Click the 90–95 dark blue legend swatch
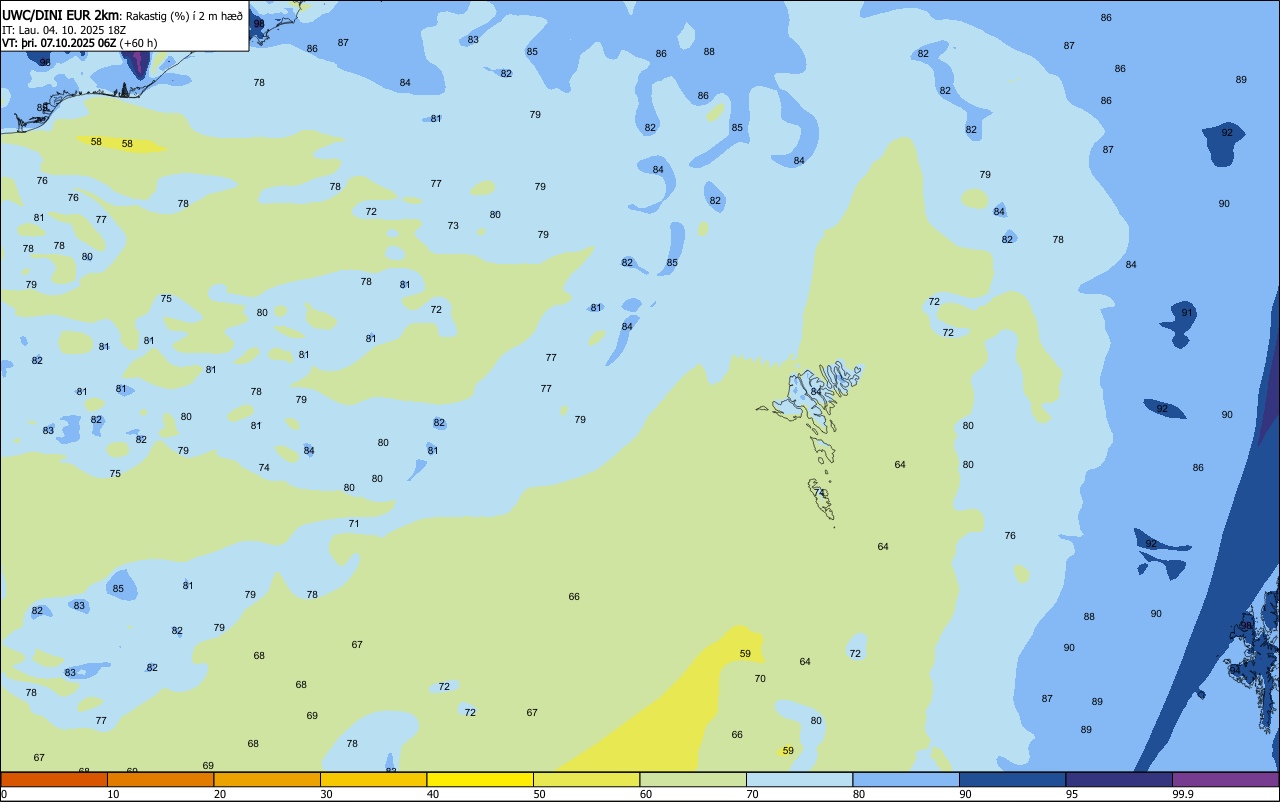The height and width of the screenshot is (802, 1280). click(x=1012, y=779)
